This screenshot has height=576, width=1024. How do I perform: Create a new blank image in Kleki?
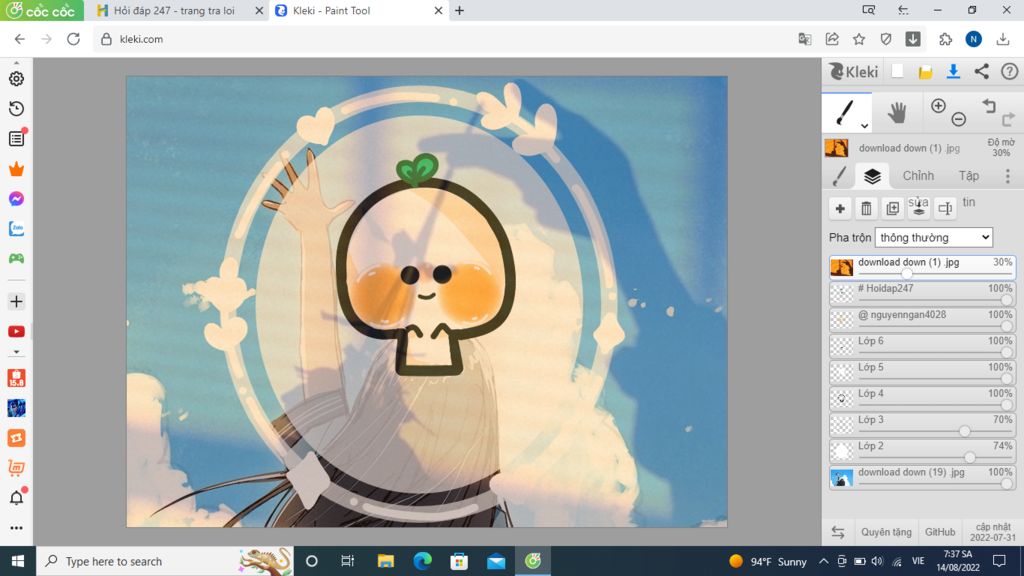tap(897, 71)
